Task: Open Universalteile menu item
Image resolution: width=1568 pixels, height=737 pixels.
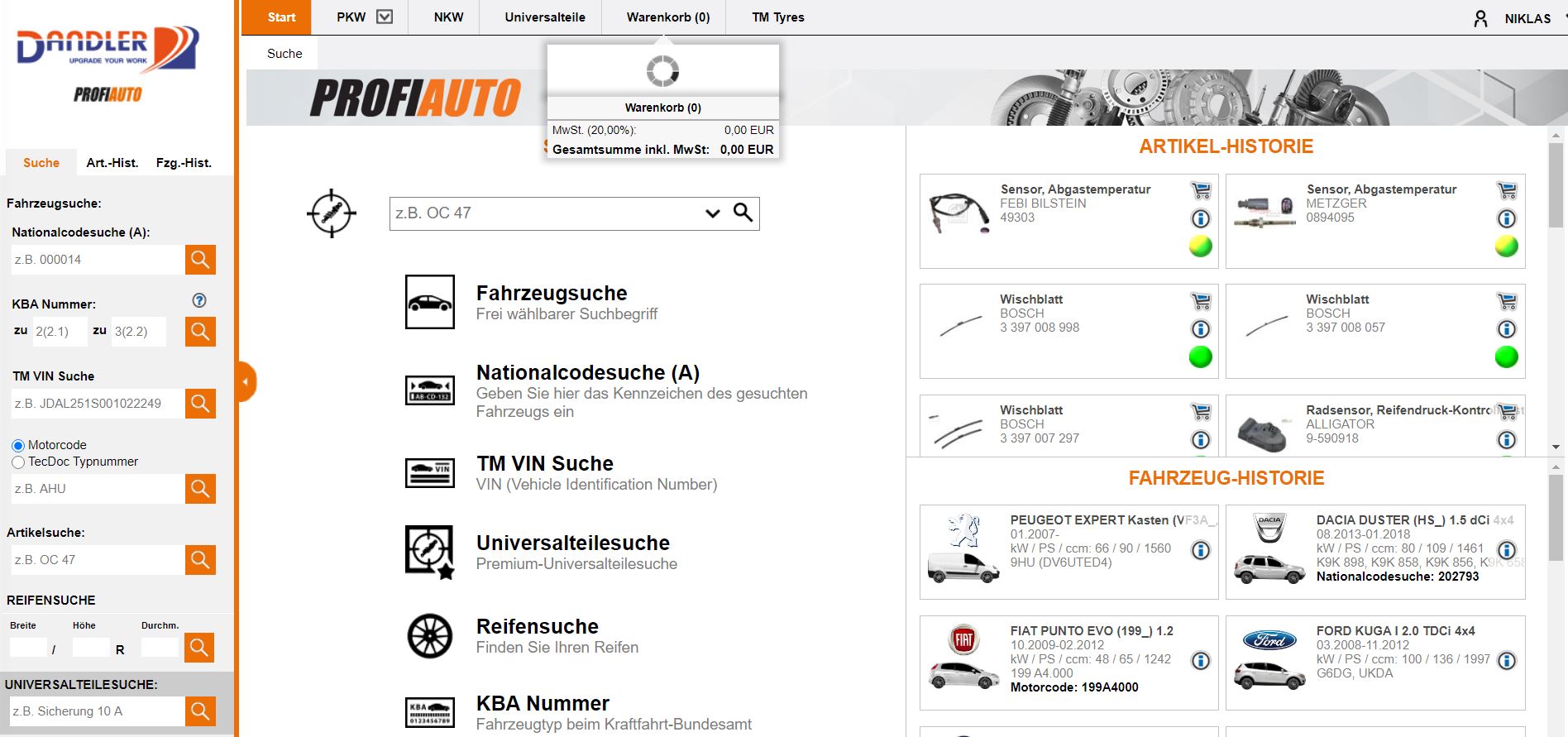Action: tap(545, 17)
